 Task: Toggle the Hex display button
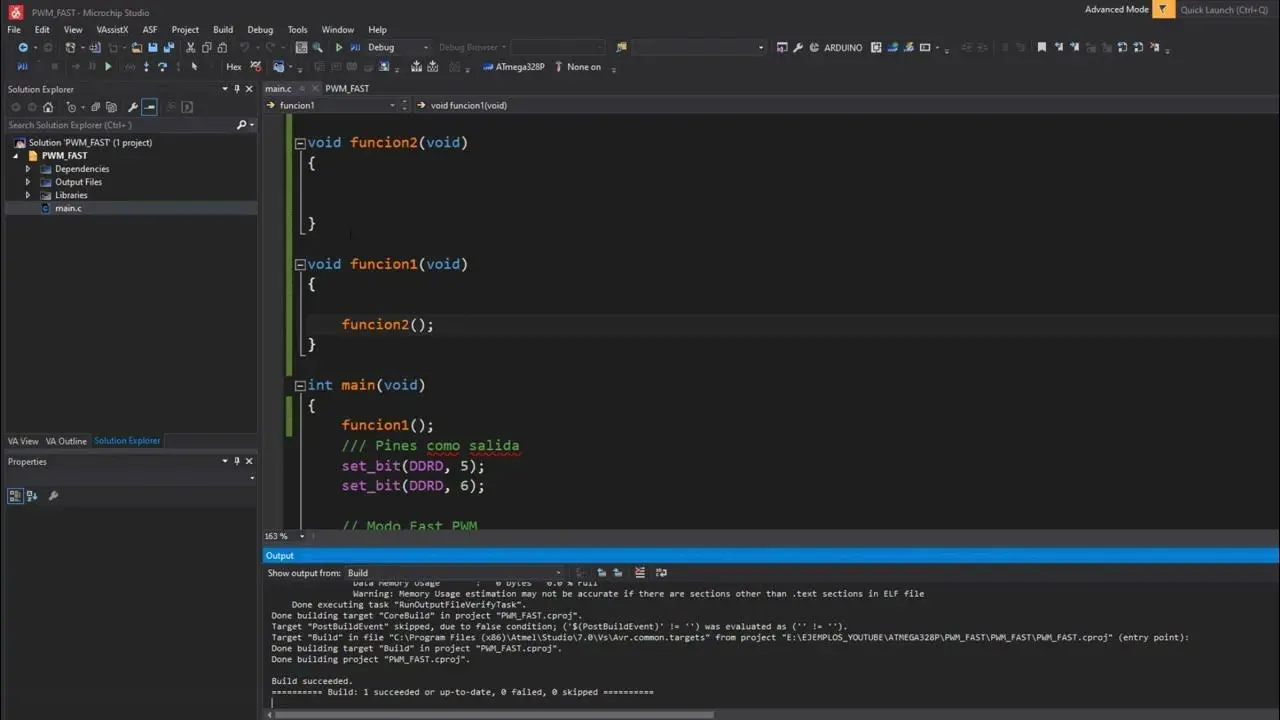pyautogui.click(x=233, y=67)
